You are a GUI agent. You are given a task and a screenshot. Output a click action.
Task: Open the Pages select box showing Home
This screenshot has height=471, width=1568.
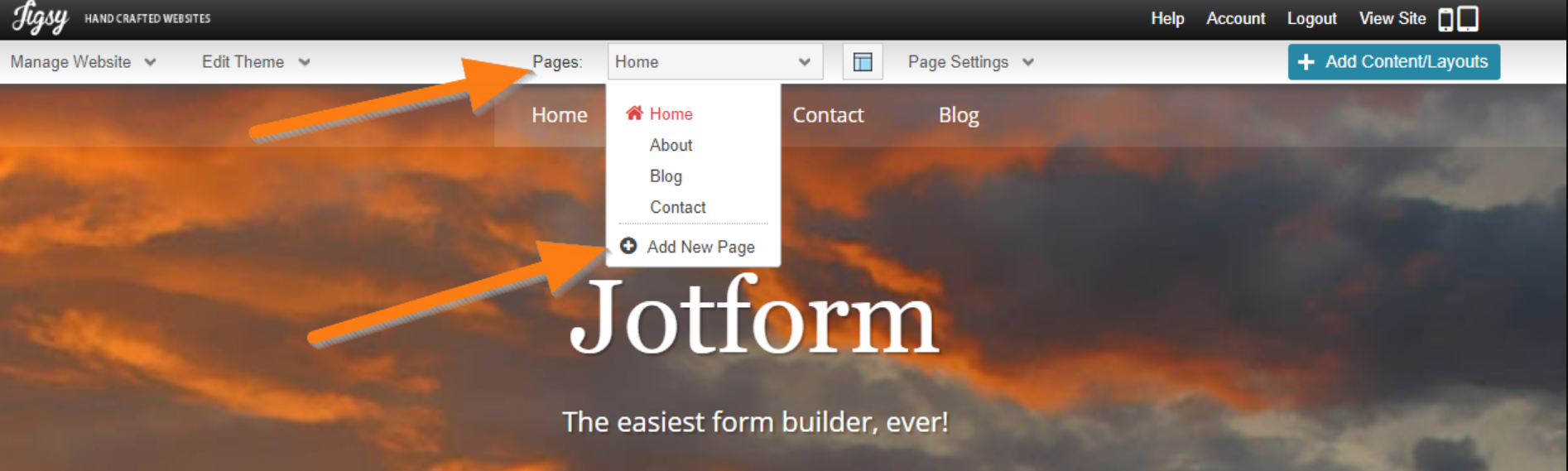pos(715,62)
